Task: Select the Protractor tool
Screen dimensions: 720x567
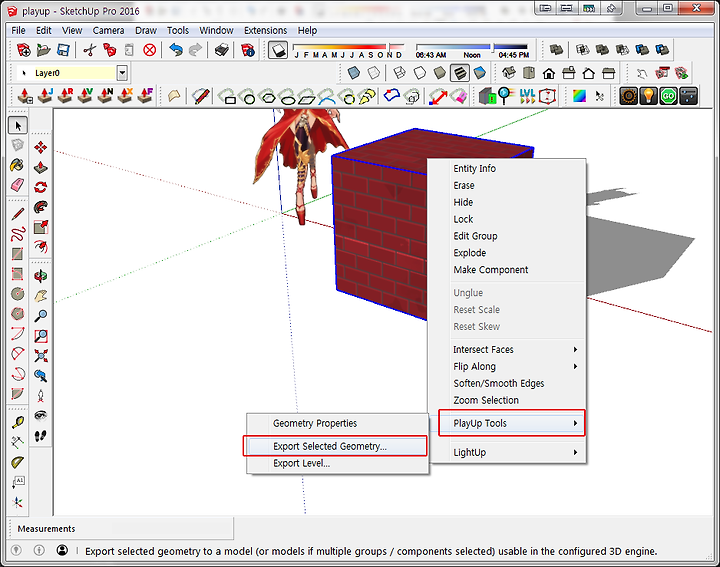Action: [17, 462]
